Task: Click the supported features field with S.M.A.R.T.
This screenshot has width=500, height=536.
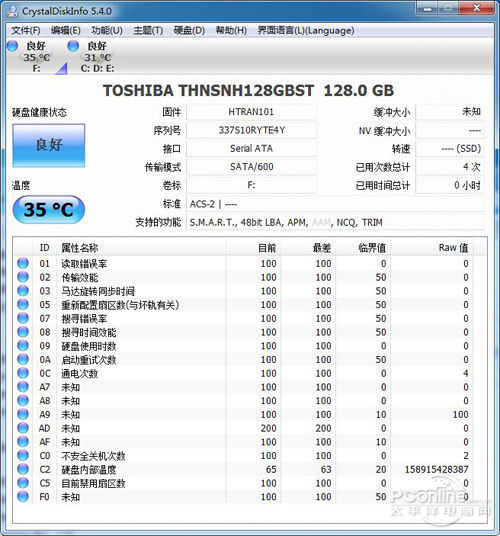Action: point(335,222)
